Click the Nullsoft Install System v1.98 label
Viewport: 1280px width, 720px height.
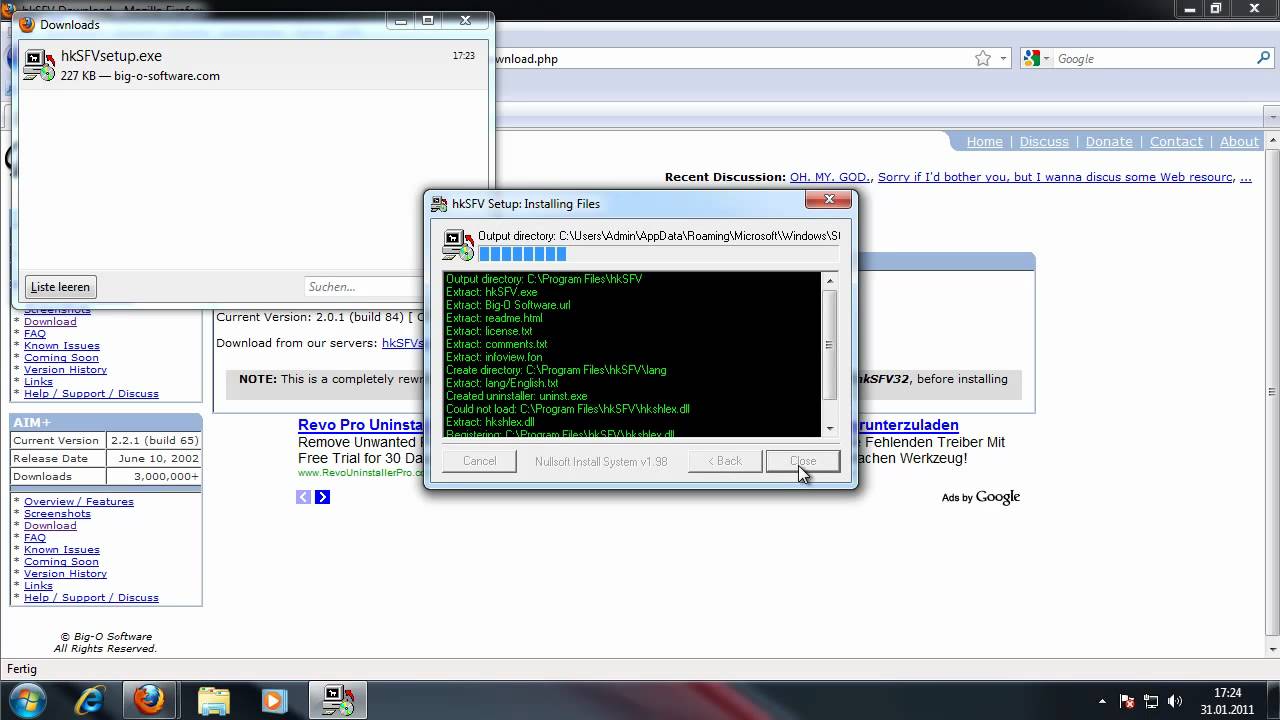601,461
